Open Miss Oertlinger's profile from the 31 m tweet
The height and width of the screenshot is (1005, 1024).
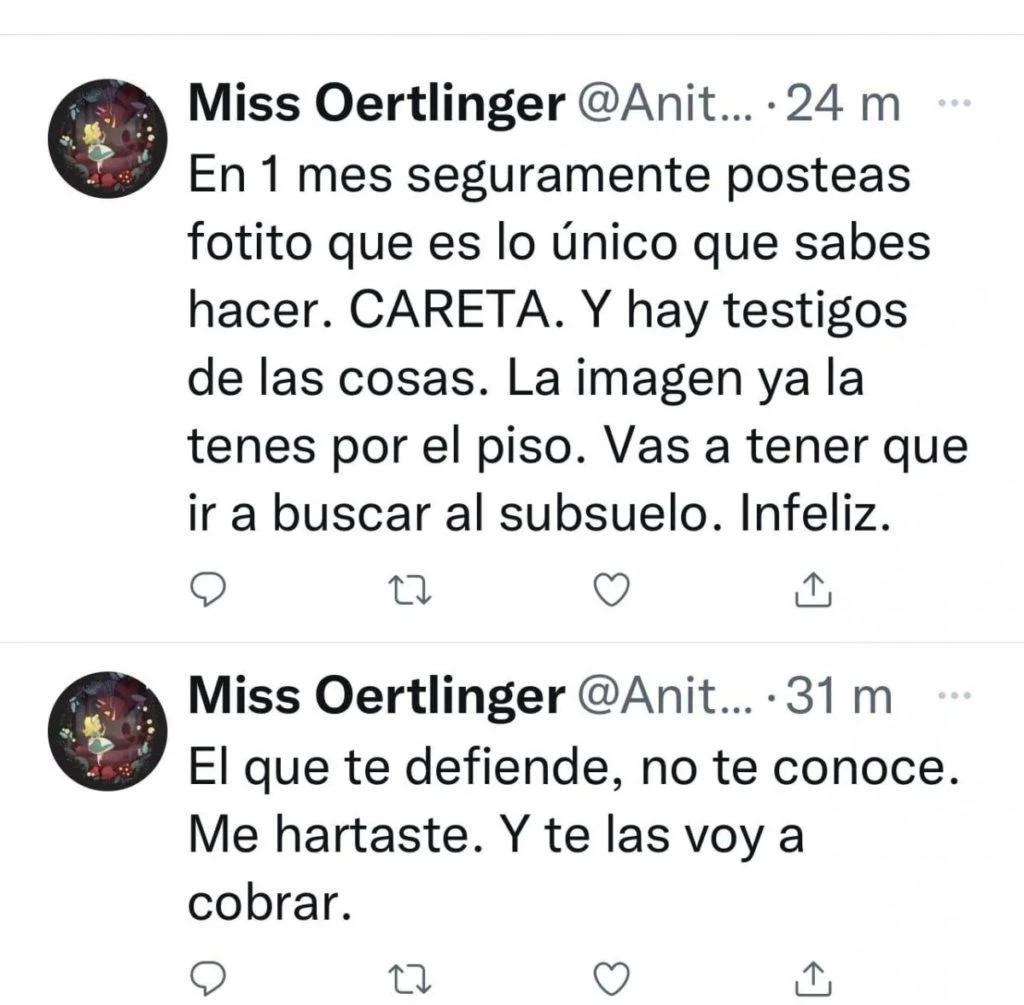(x=376, y=696)
